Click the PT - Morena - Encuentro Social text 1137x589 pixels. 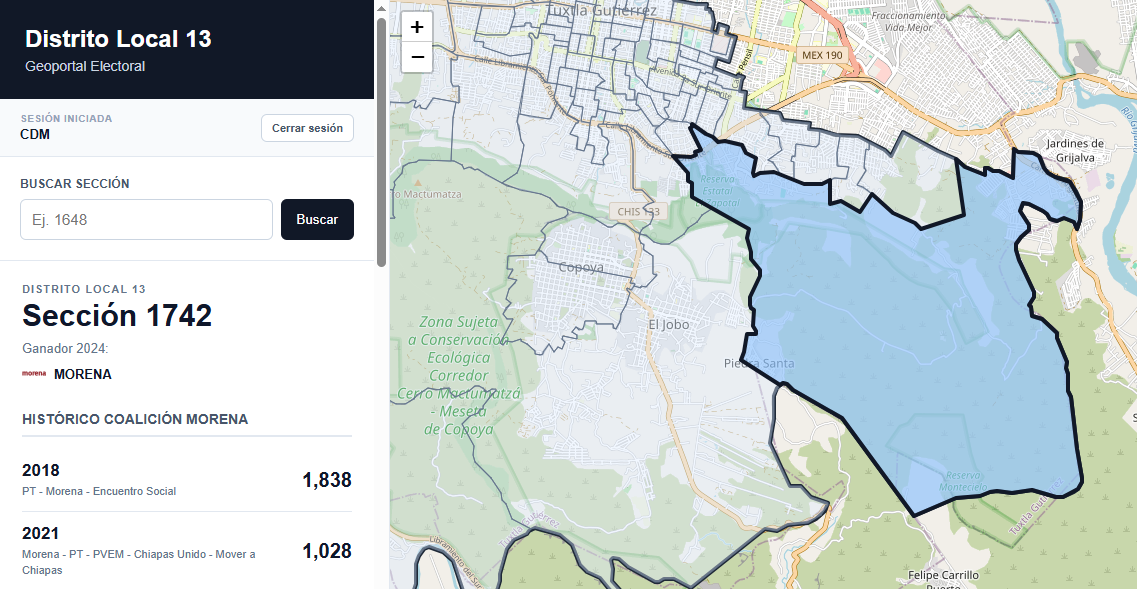(x=99, y=491)
